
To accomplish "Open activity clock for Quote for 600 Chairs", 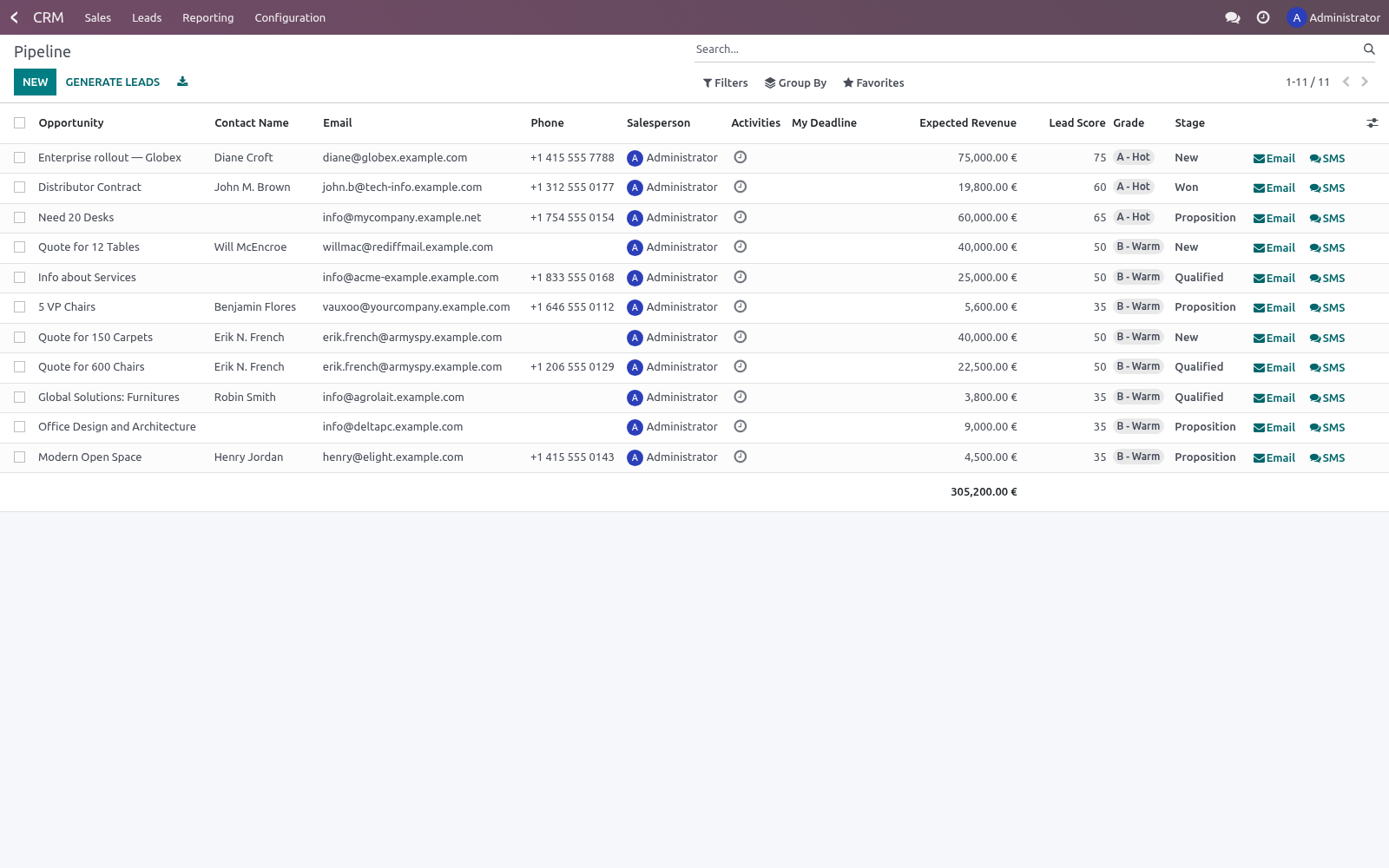I will point(741,366).
